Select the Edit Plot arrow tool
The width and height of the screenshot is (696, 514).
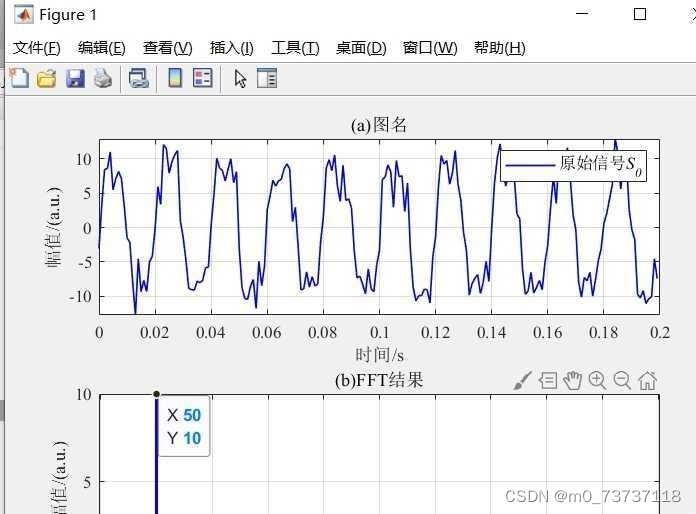(x=240, y=79)
